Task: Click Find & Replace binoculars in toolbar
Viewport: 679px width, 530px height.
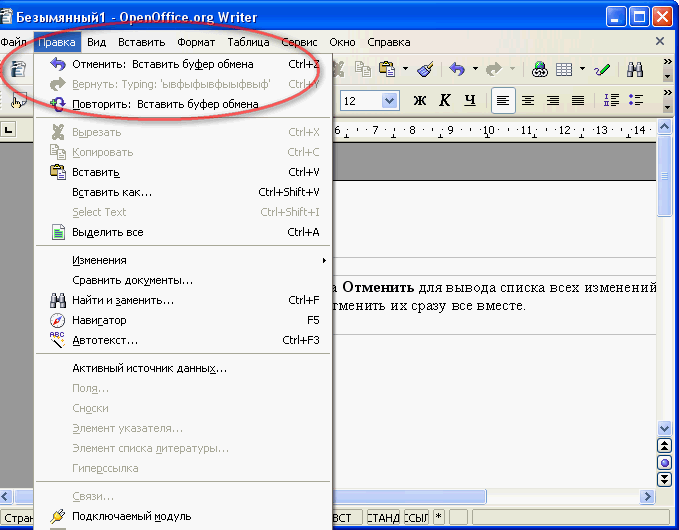Action: (635, 69)
